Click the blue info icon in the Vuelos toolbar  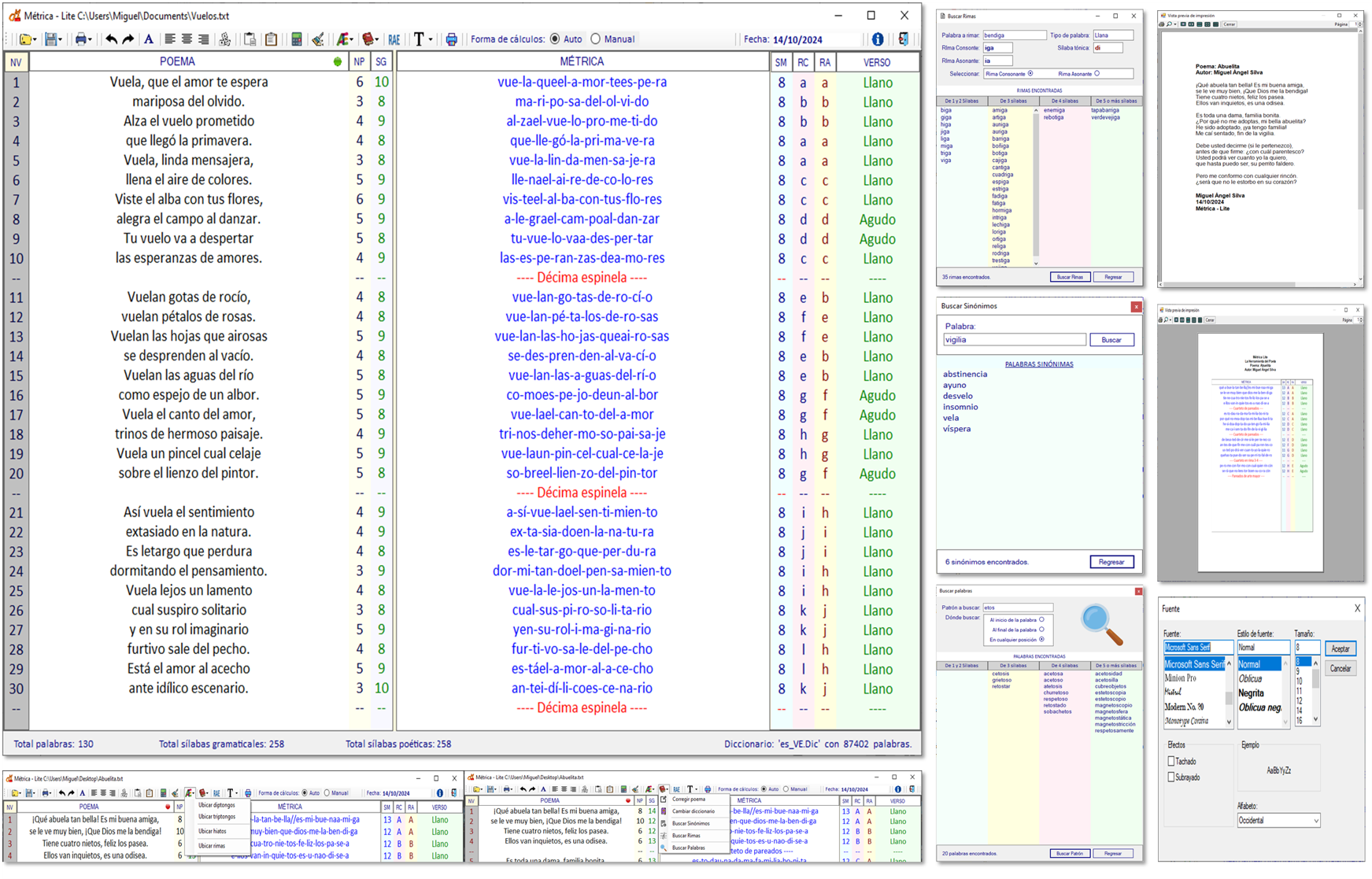point(878,39)
